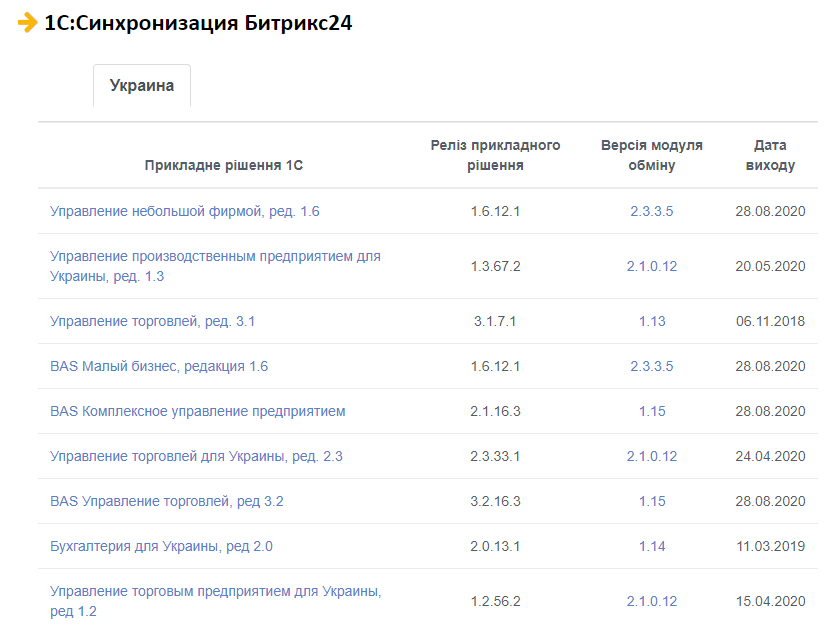The width and height of the screenshot is (831, 626).
Task: Open the Управление небольшой фирмой, ред. 1.6 link
Action: pos(184,211)
